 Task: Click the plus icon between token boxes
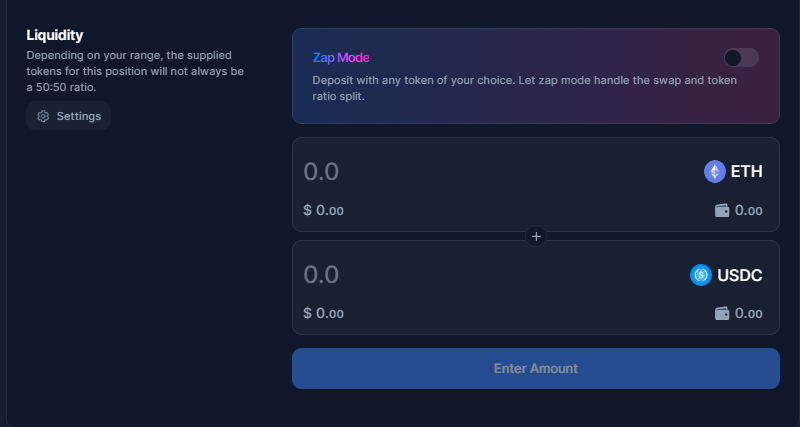click(536, 237)
